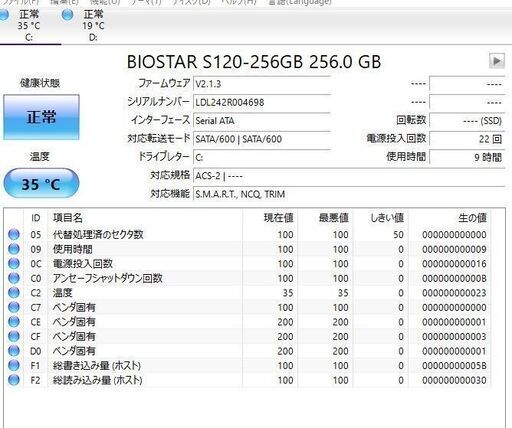Click the 項目名 column header

[x=145, y=218]
